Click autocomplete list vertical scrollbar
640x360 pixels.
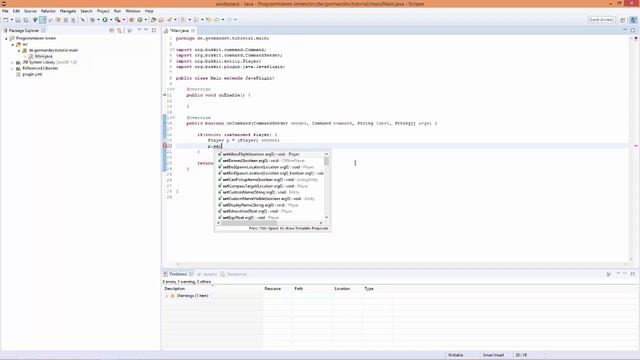click(327, 186)
